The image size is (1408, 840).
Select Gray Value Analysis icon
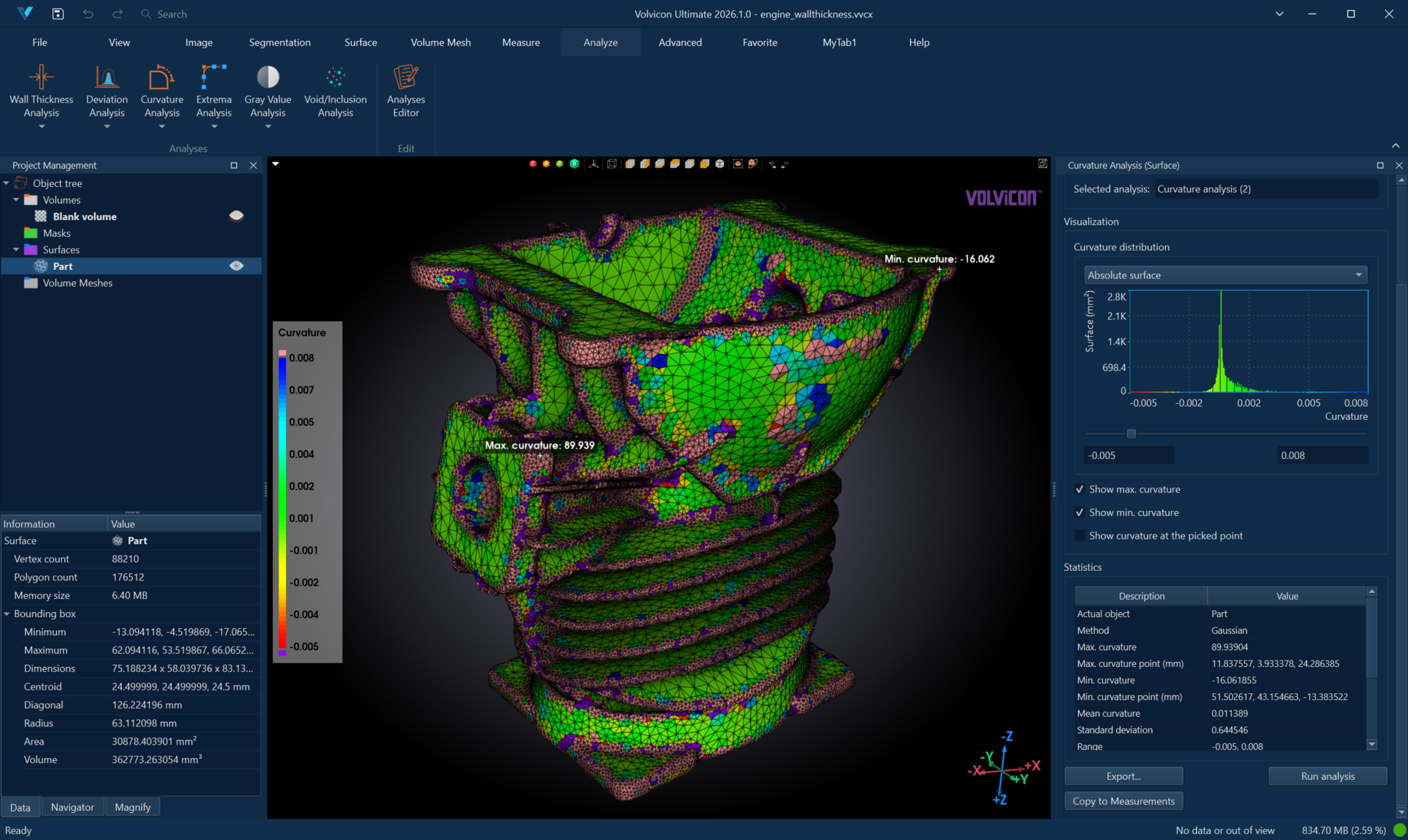tap(268, 78)
